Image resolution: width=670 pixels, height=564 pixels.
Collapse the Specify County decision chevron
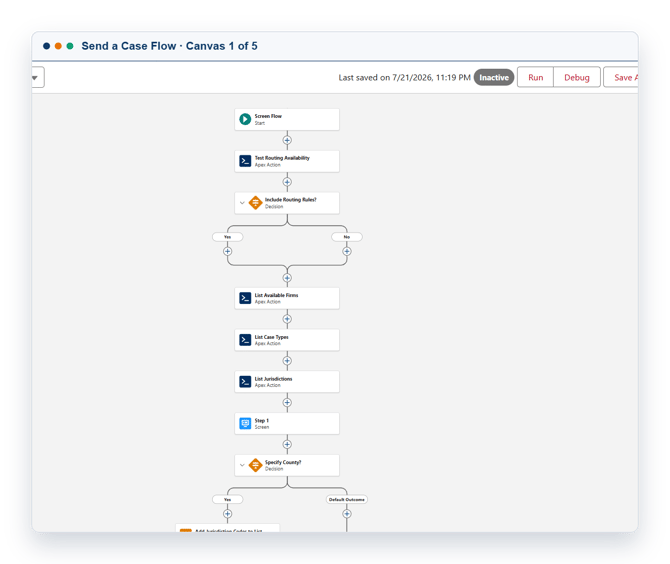[x=242, y=465]
